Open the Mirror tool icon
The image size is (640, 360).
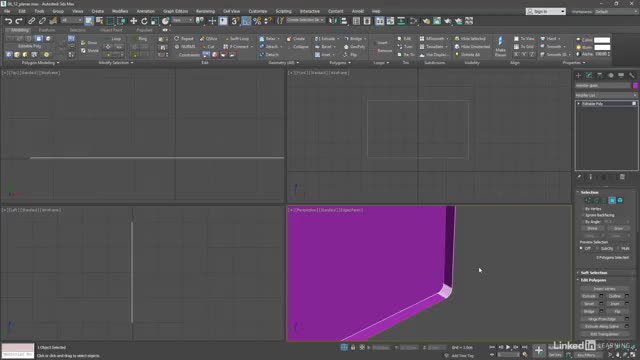coord(333,21)
